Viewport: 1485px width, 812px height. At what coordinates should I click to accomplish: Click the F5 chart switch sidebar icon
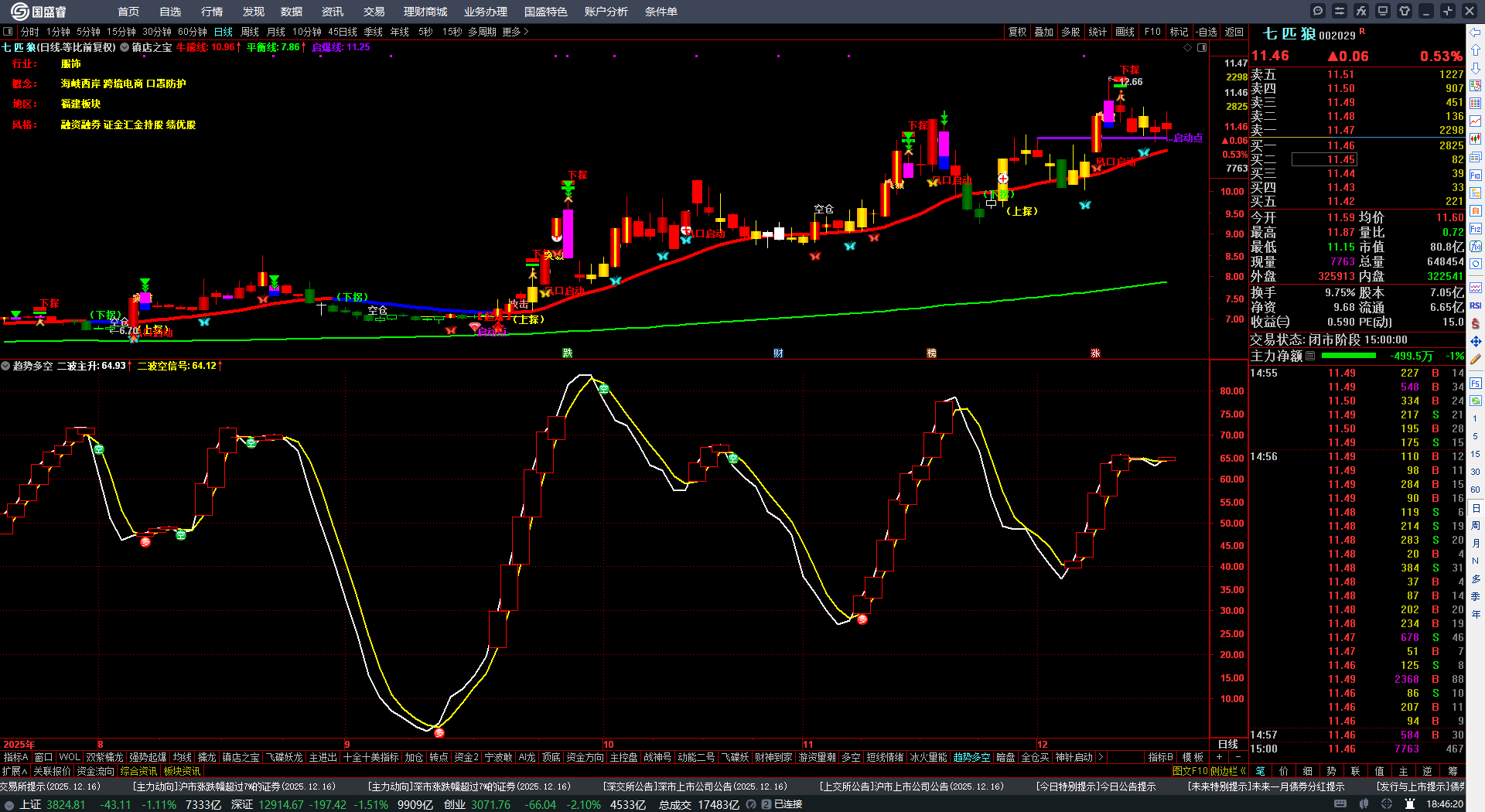click(1476, 383)
